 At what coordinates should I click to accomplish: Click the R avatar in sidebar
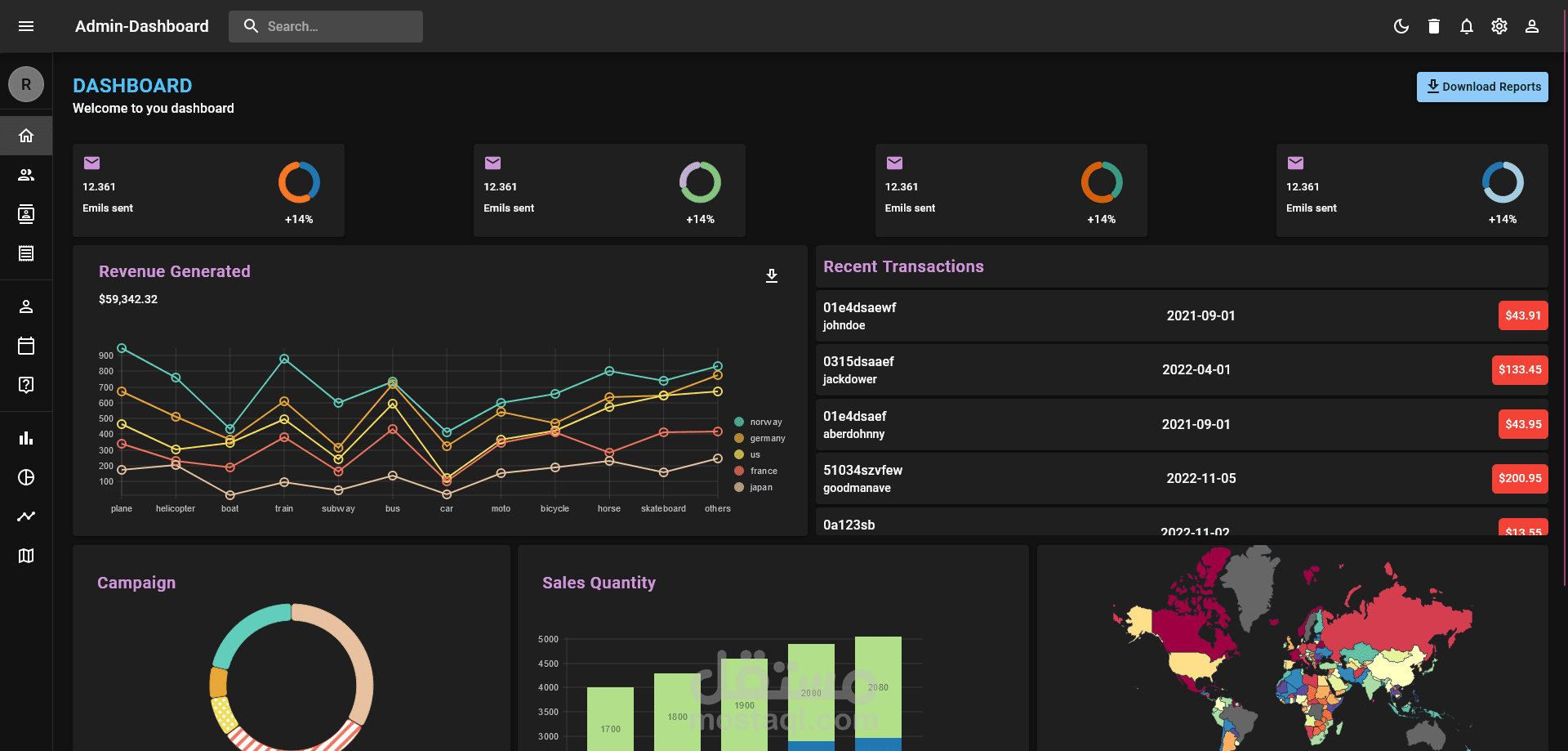[26, 84]
